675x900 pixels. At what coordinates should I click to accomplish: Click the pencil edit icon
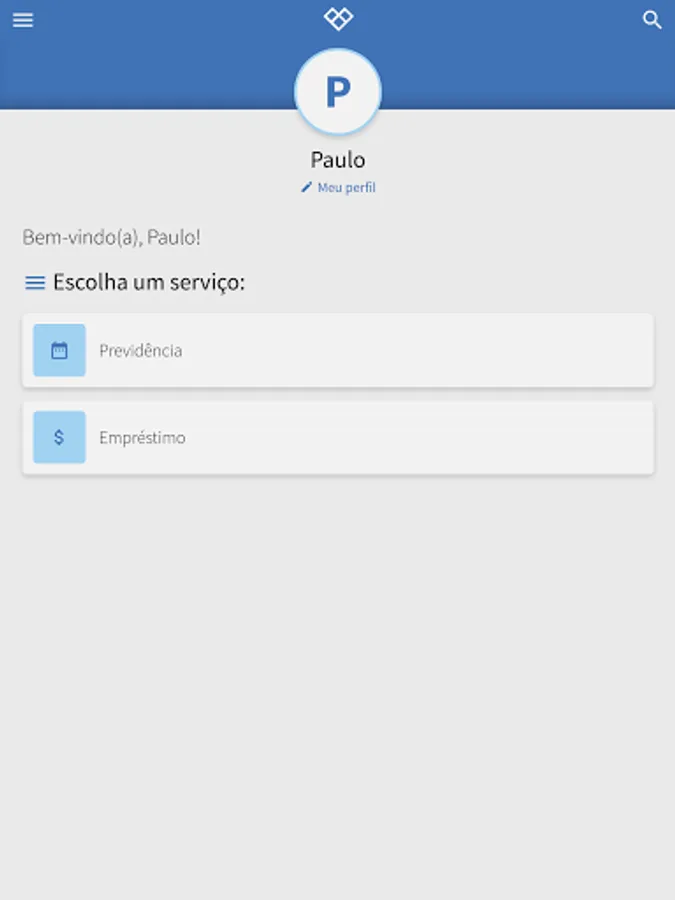click(x=307, y=187)
